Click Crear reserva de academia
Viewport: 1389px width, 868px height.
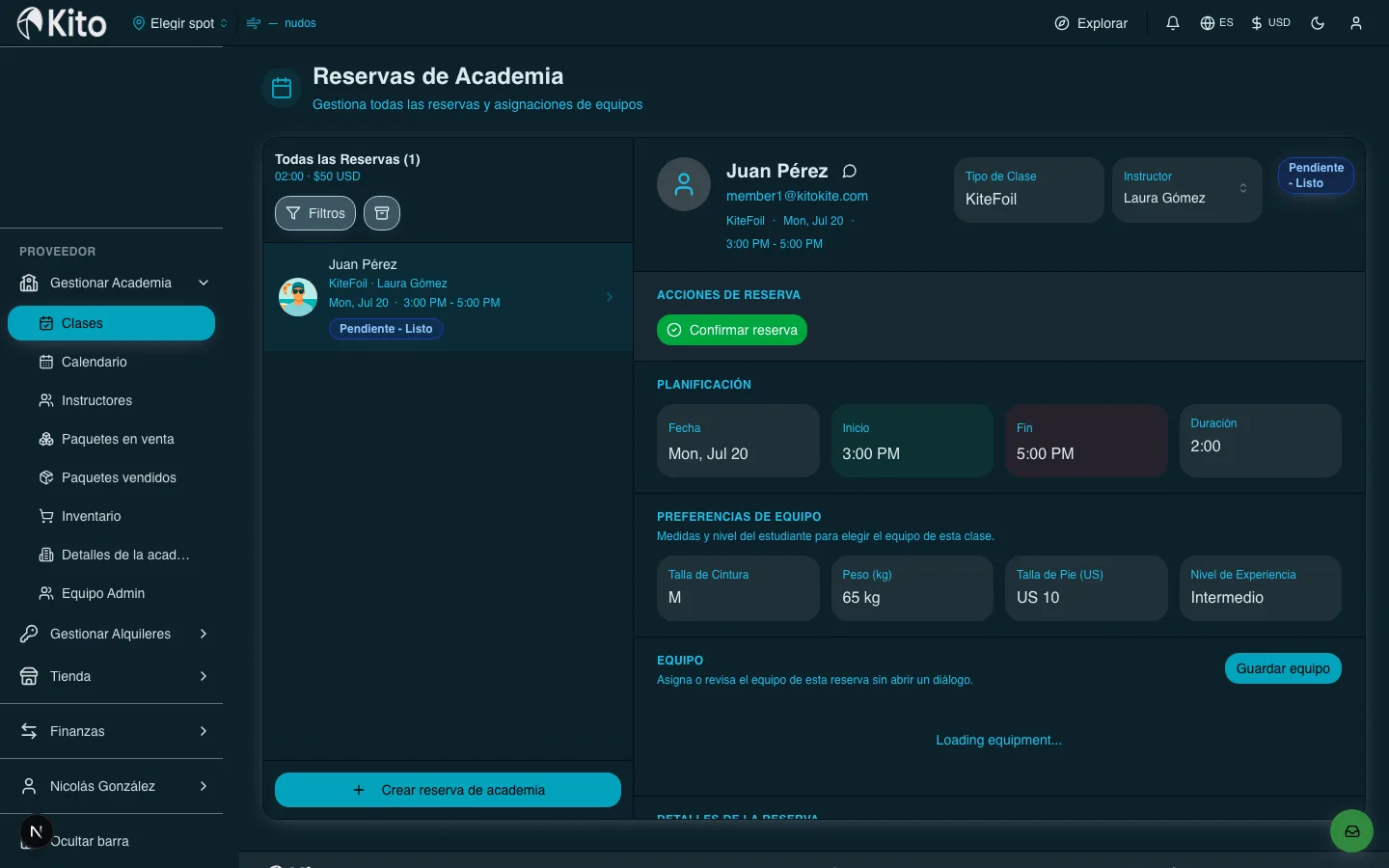[448, 790]
